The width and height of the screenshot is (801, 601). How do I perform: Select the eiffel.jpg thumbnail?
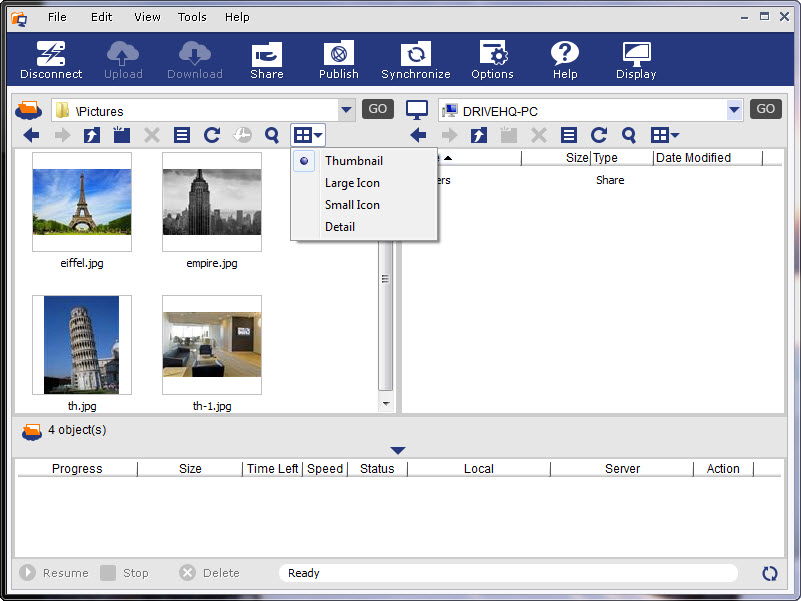(82, 202)
